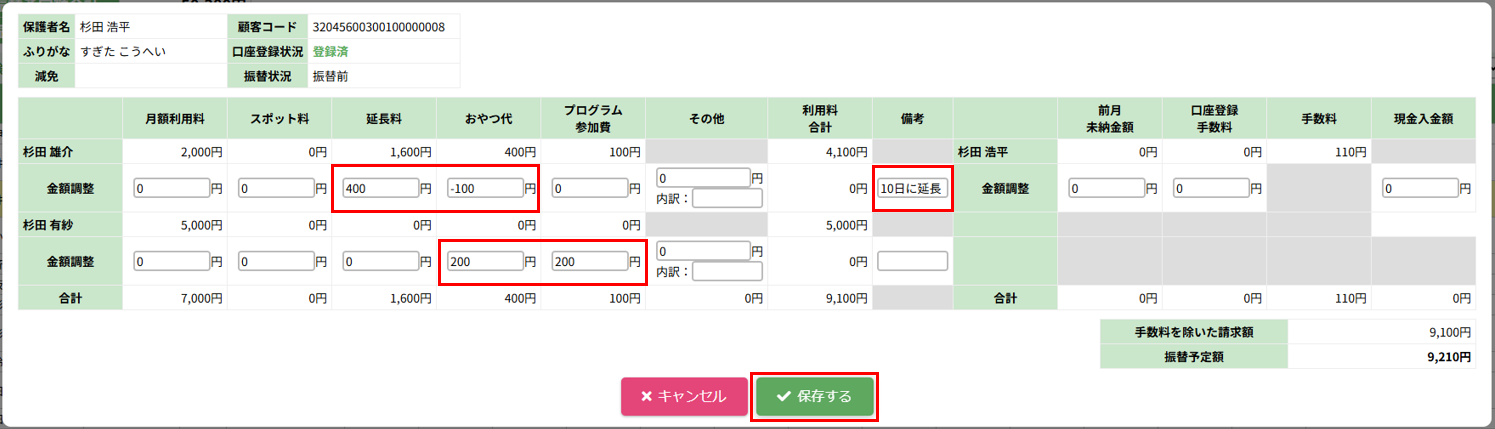
Task: Click 杉田 雄介's おやつ代 field showing -100
Action: [x=485, y=188]
